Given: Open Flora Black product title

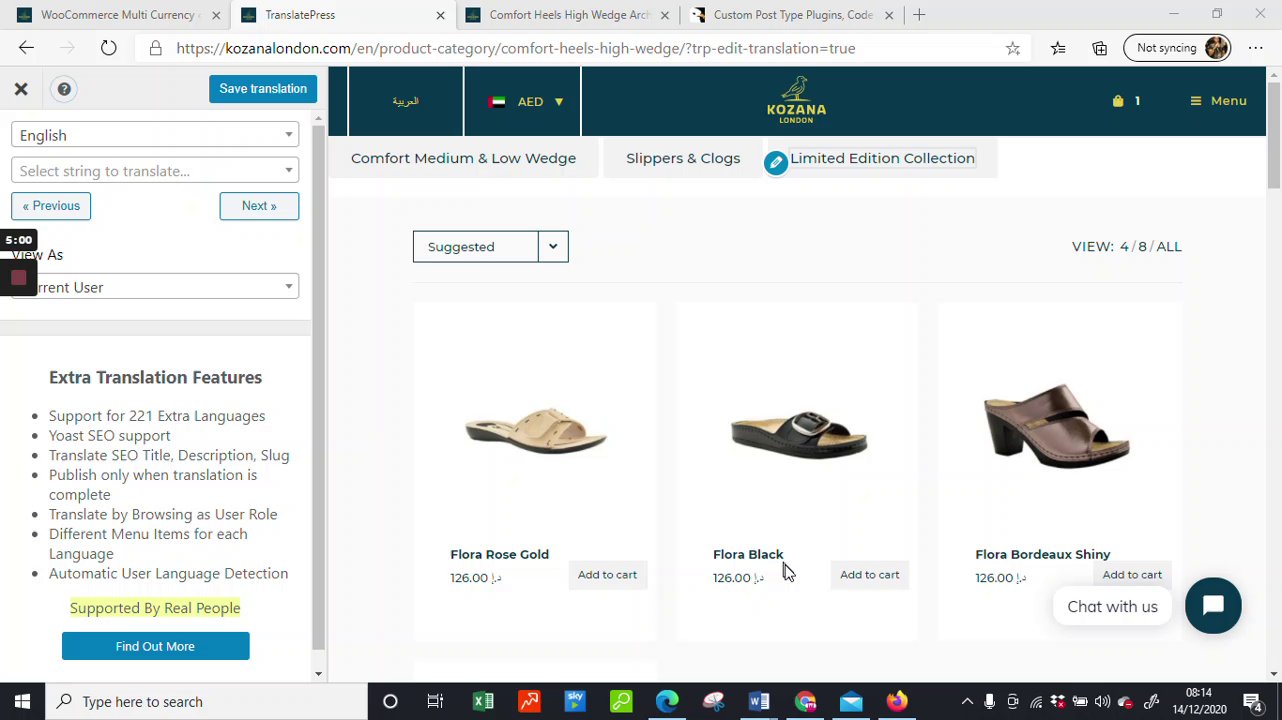Looking at the screenshot, I should pyautogui.click(x=748, y=554).
